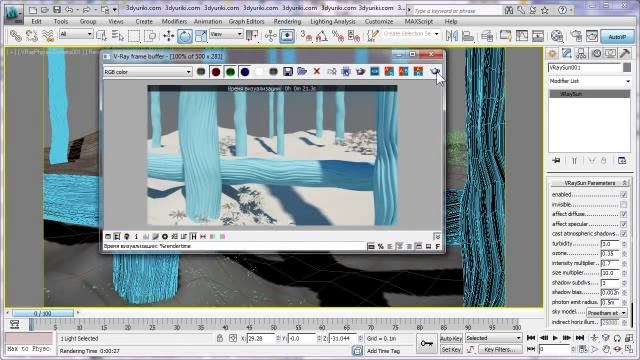Open the Modifier List dropdown
This screenshot has height=360, width=640.
(589, 81)
